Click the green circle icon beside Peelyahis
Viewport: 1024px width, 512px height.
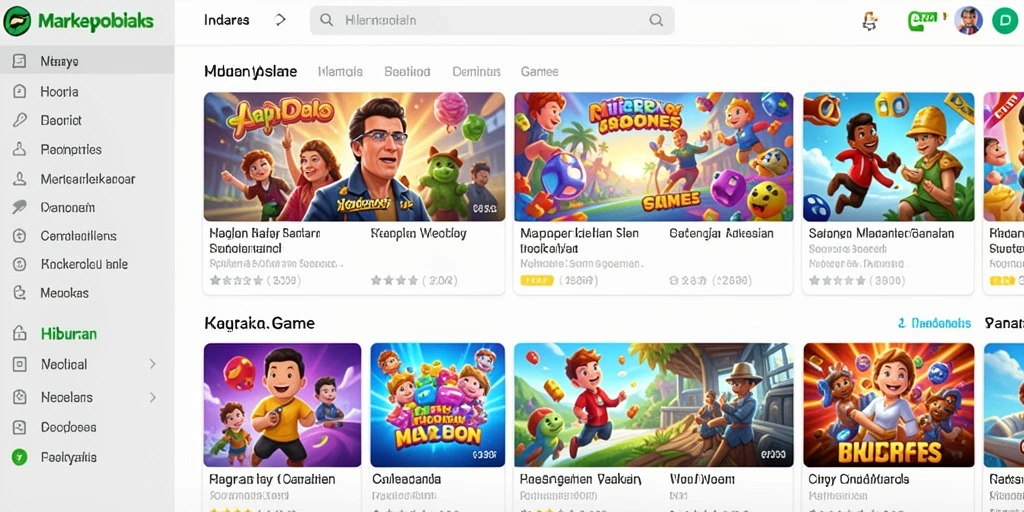click(x=20, y=456)
